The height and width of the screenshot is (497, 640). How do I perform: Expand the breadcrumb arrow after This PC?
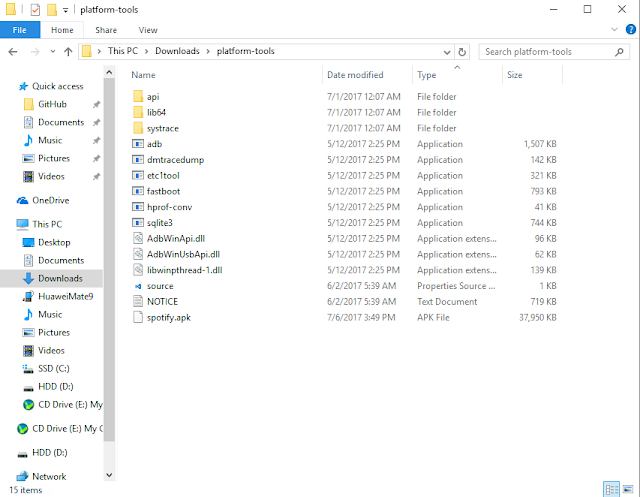tap(146, 51)
